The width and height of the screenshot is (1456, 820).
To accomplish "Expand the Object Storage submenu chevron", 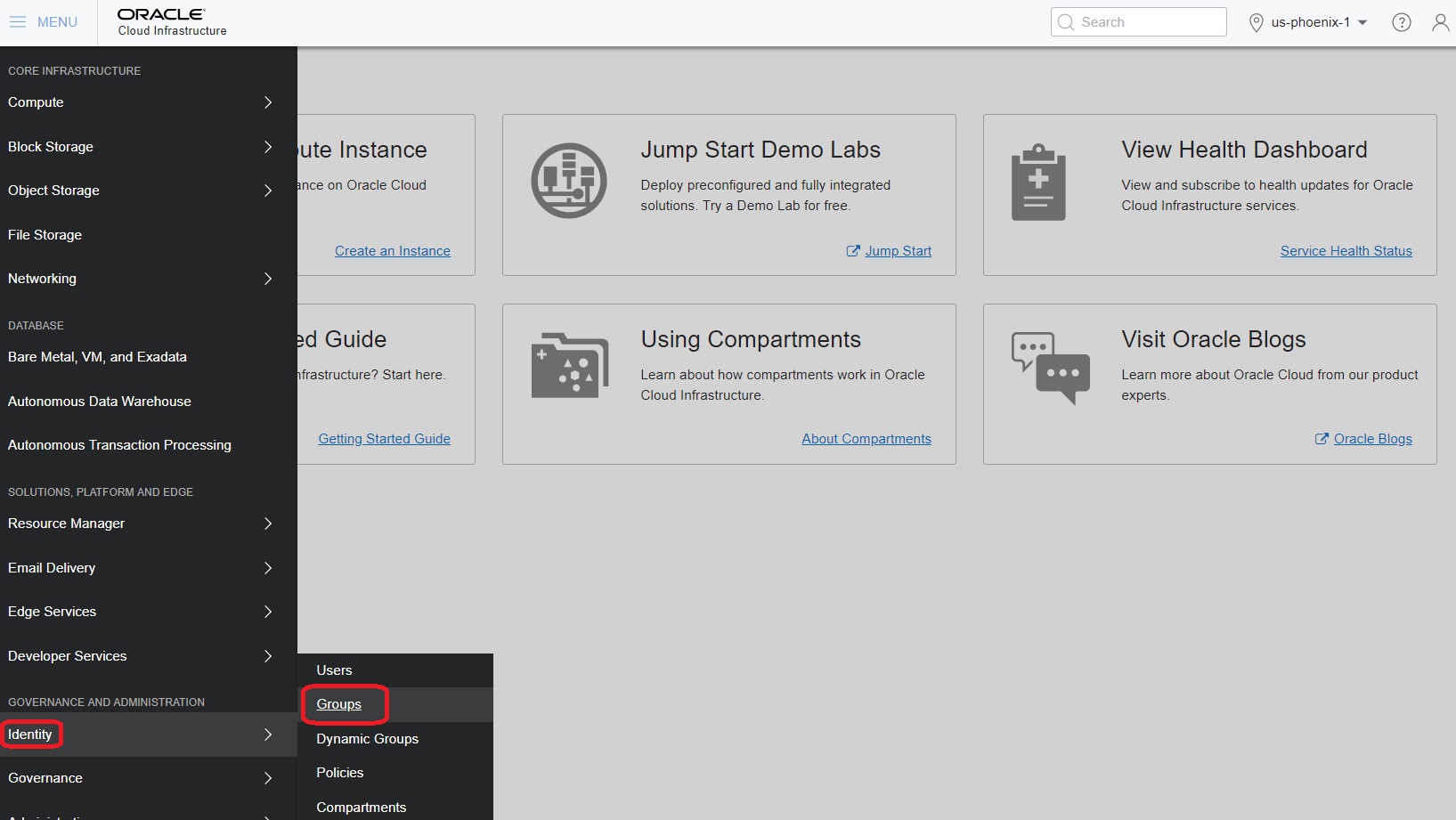I will coord(268,191).
